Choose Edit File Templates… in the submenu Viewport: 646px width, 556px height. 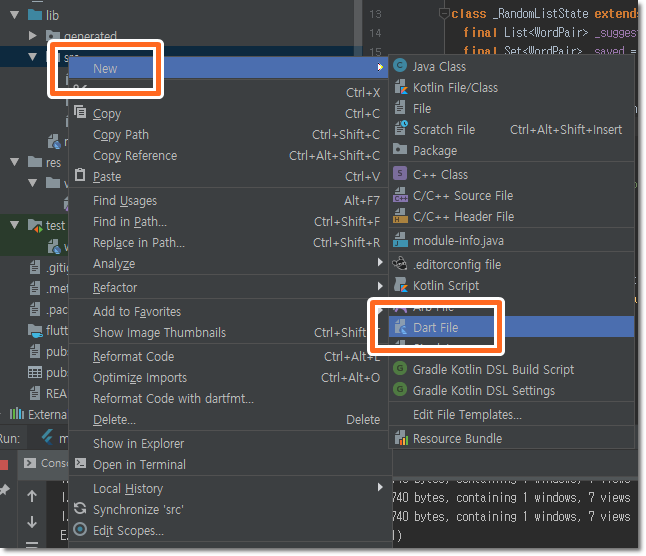tap(511, 414)
